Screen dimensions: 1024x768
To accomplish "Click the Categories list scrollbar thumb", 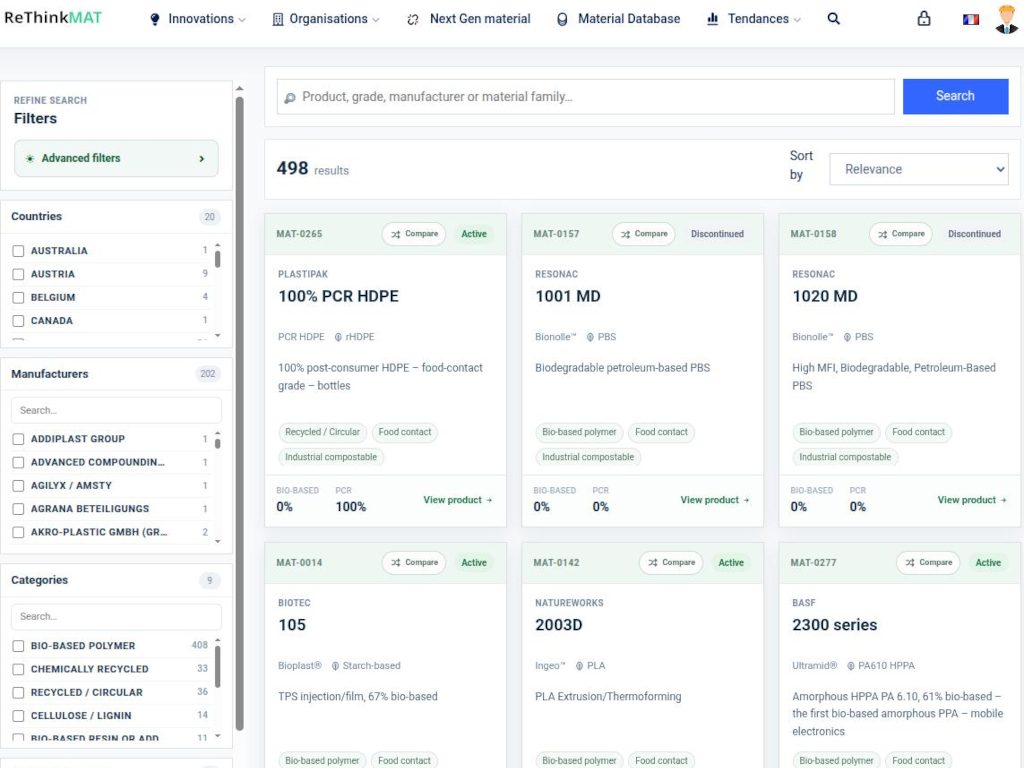I will coord(217,666).
